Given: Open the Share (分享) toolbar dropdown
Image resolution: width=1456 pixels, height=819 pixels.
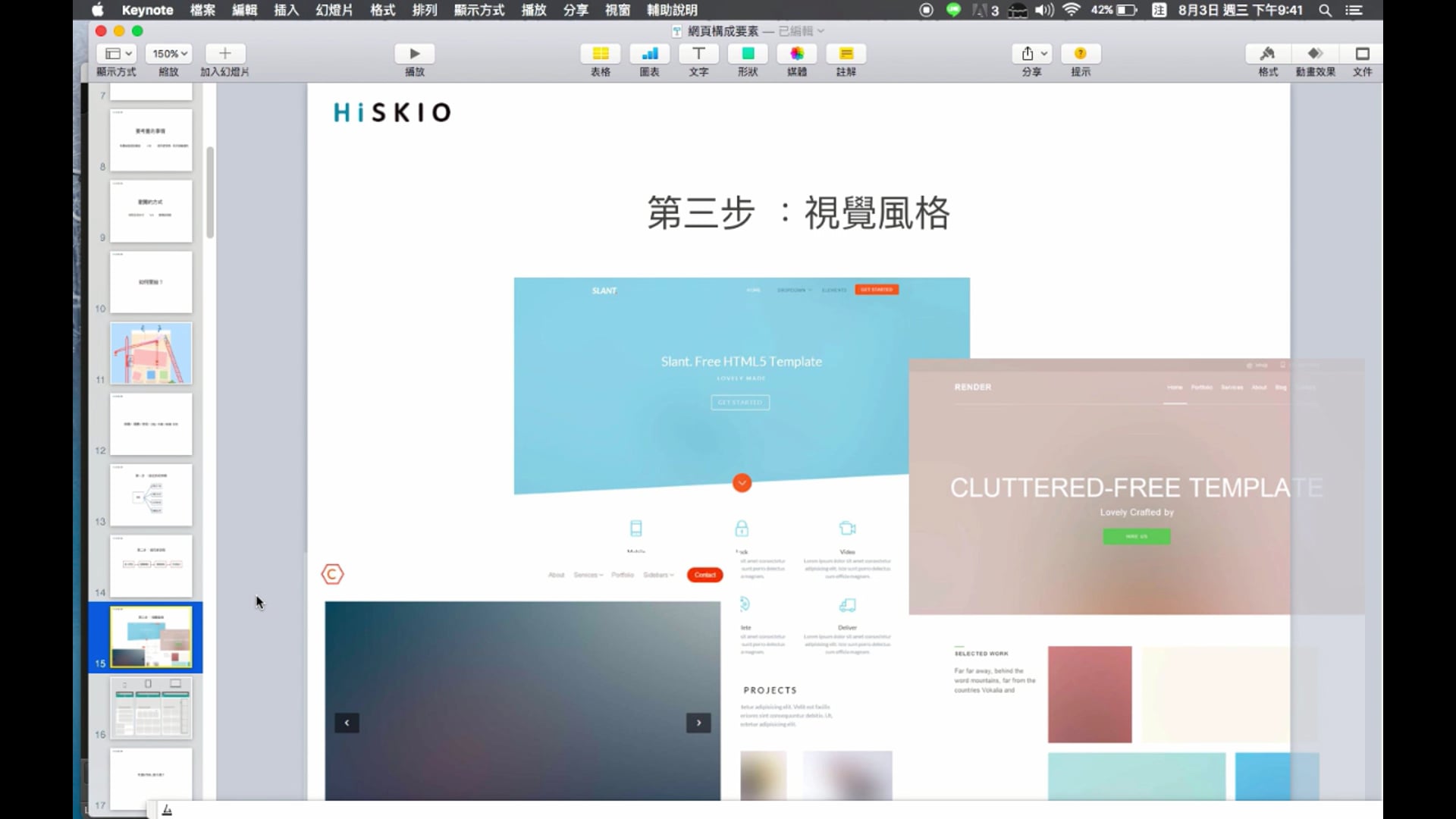Looking at the screenshot, I should 1032,54.
